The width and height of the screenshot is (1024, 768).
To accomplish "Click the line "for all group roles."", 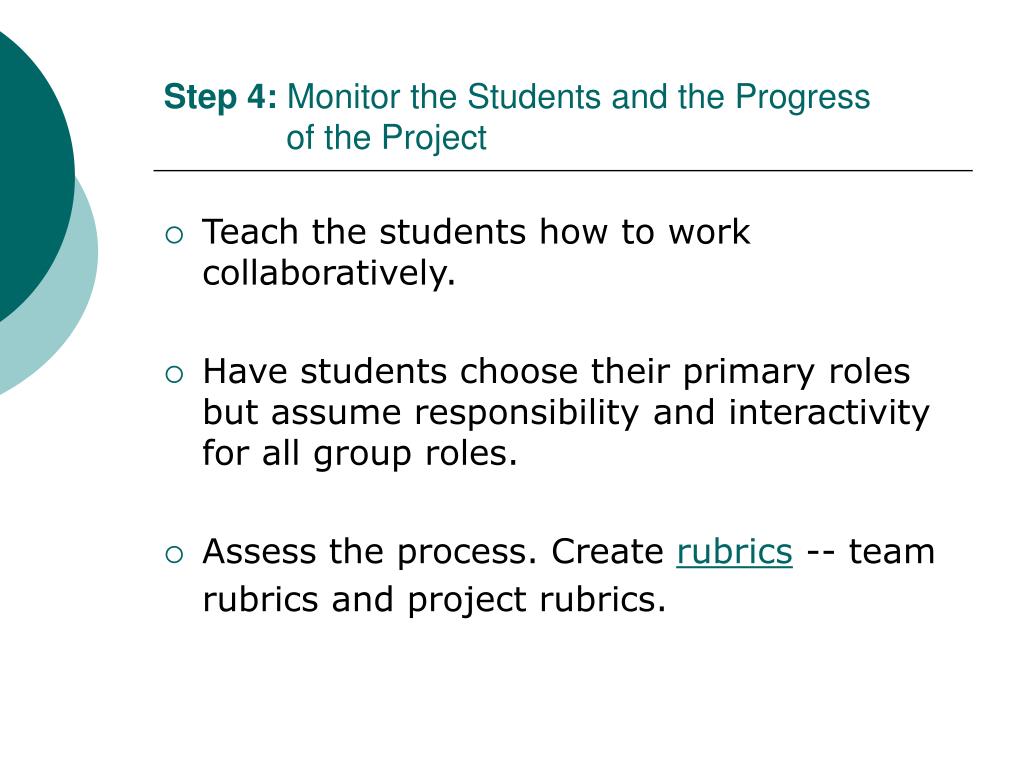I will (360, 453).
